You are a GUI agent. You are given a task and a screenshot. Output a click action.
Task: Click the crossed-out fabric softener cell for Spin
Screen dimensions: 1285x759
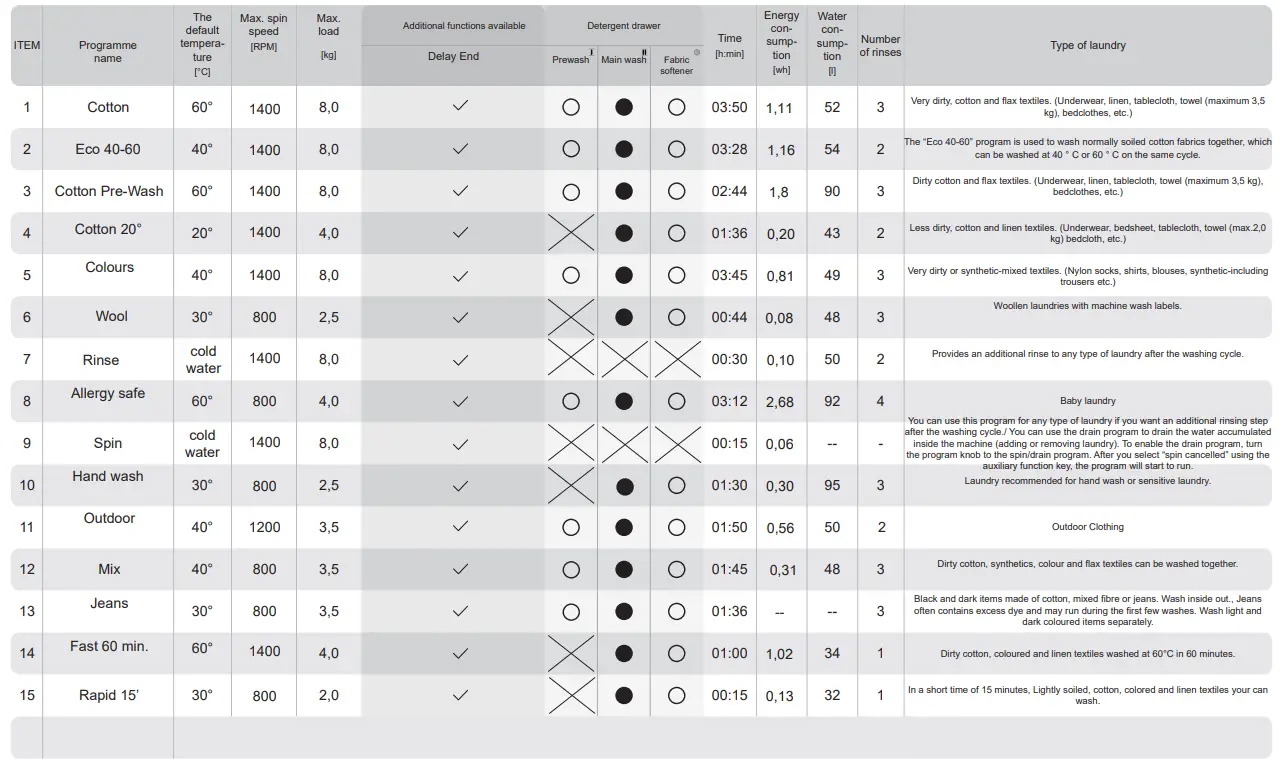pyautogui.click(x=677, y=443)
